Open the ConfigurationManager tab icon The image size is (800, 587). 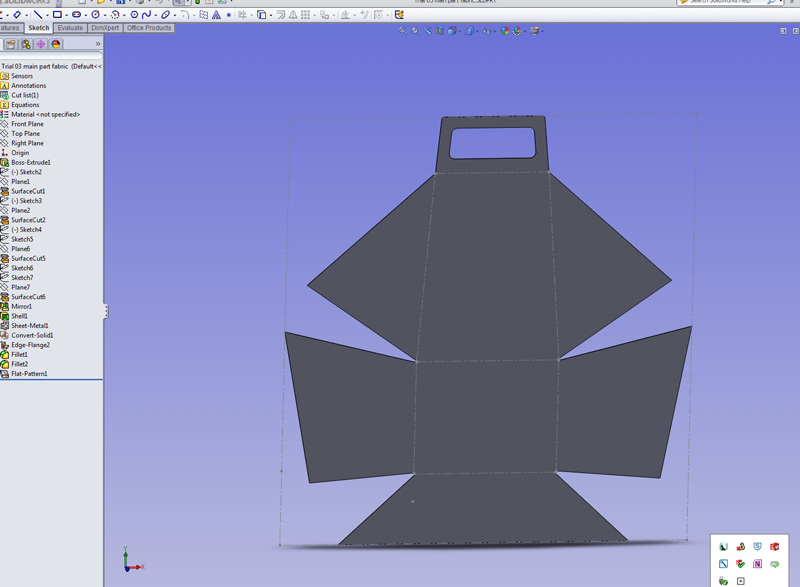[x=26, y=44]
